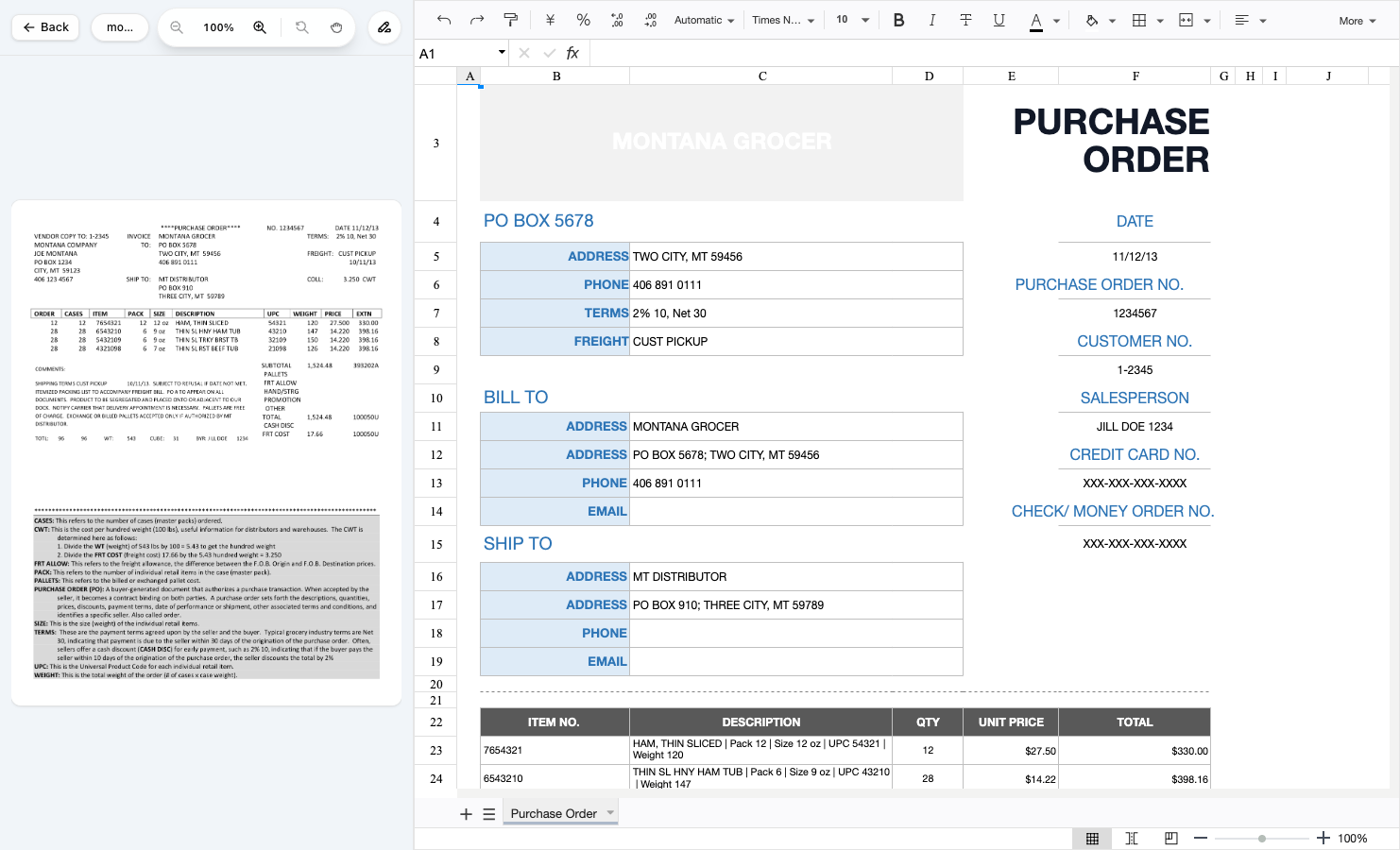1400x850 pixels.
Task: Open font color dropdown arrow
Action: (x=1056, y=21)
